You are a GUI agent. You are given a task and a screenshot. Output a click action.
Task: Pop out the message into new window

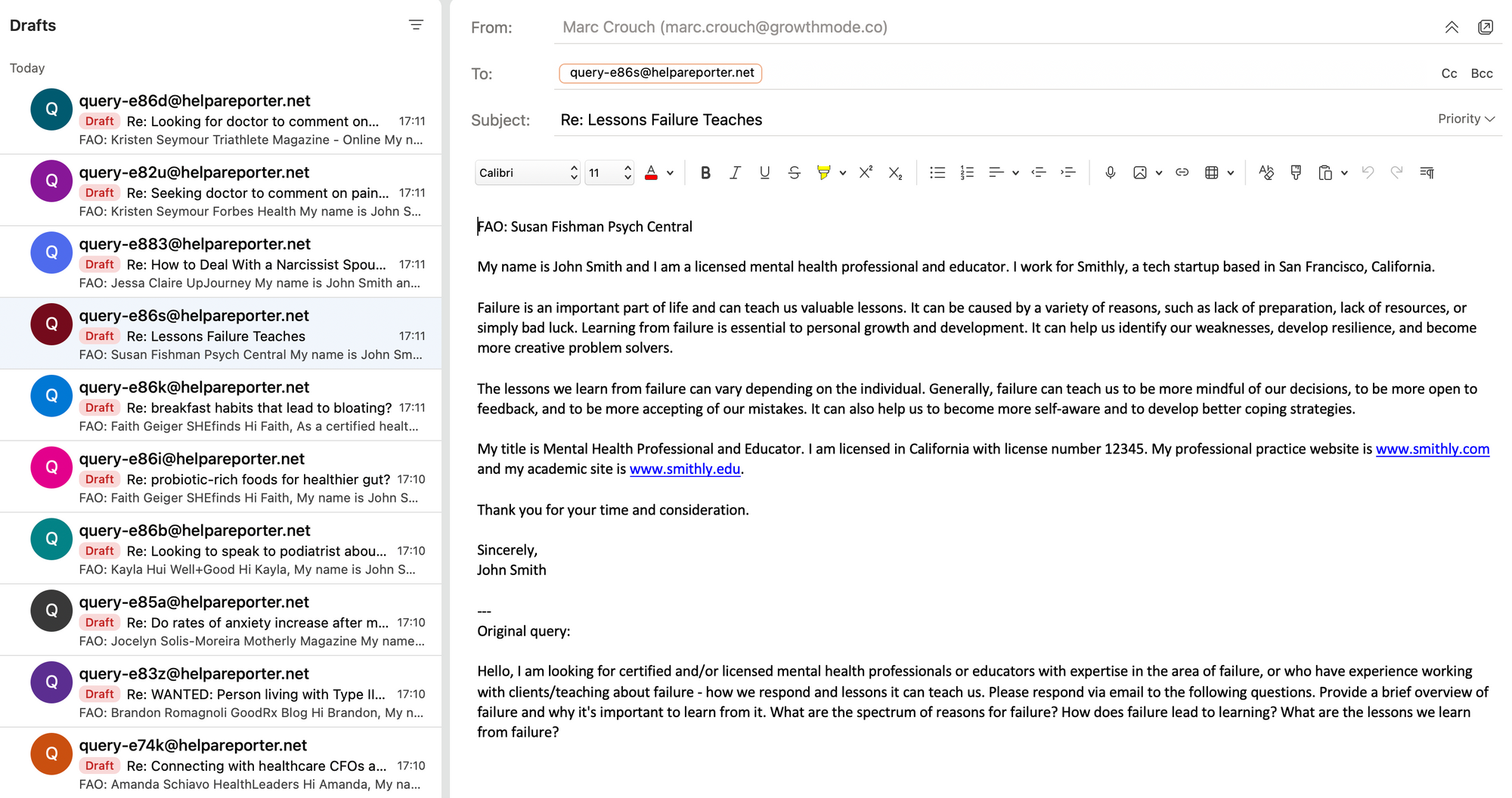coord(1485,27)
